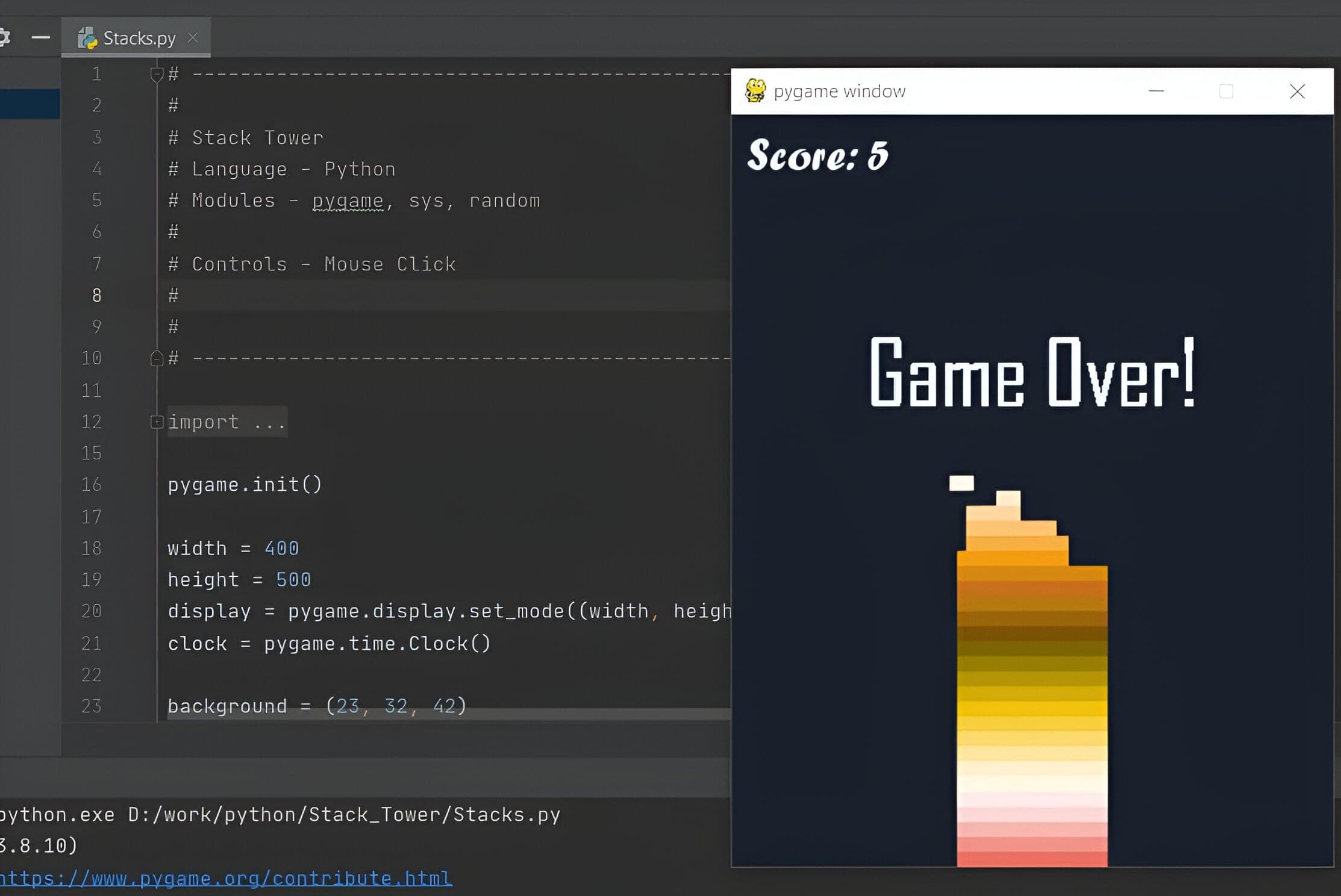Collapse the comment block at line 1

coord(157,73)
